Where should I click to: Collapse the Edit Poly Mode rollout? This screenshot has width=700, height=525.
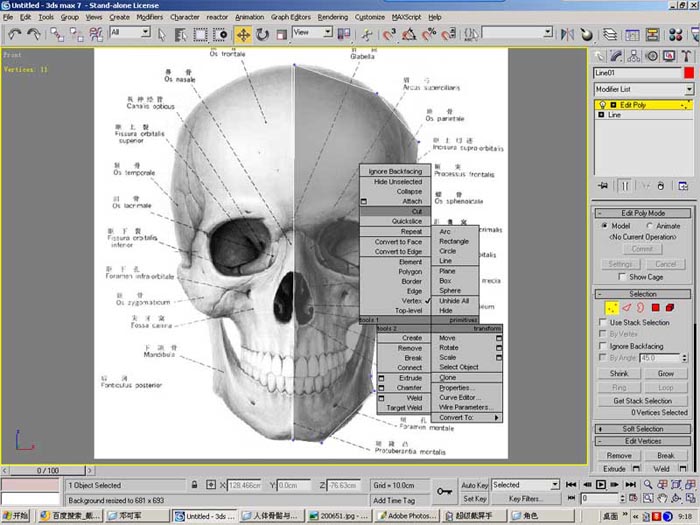643,213
